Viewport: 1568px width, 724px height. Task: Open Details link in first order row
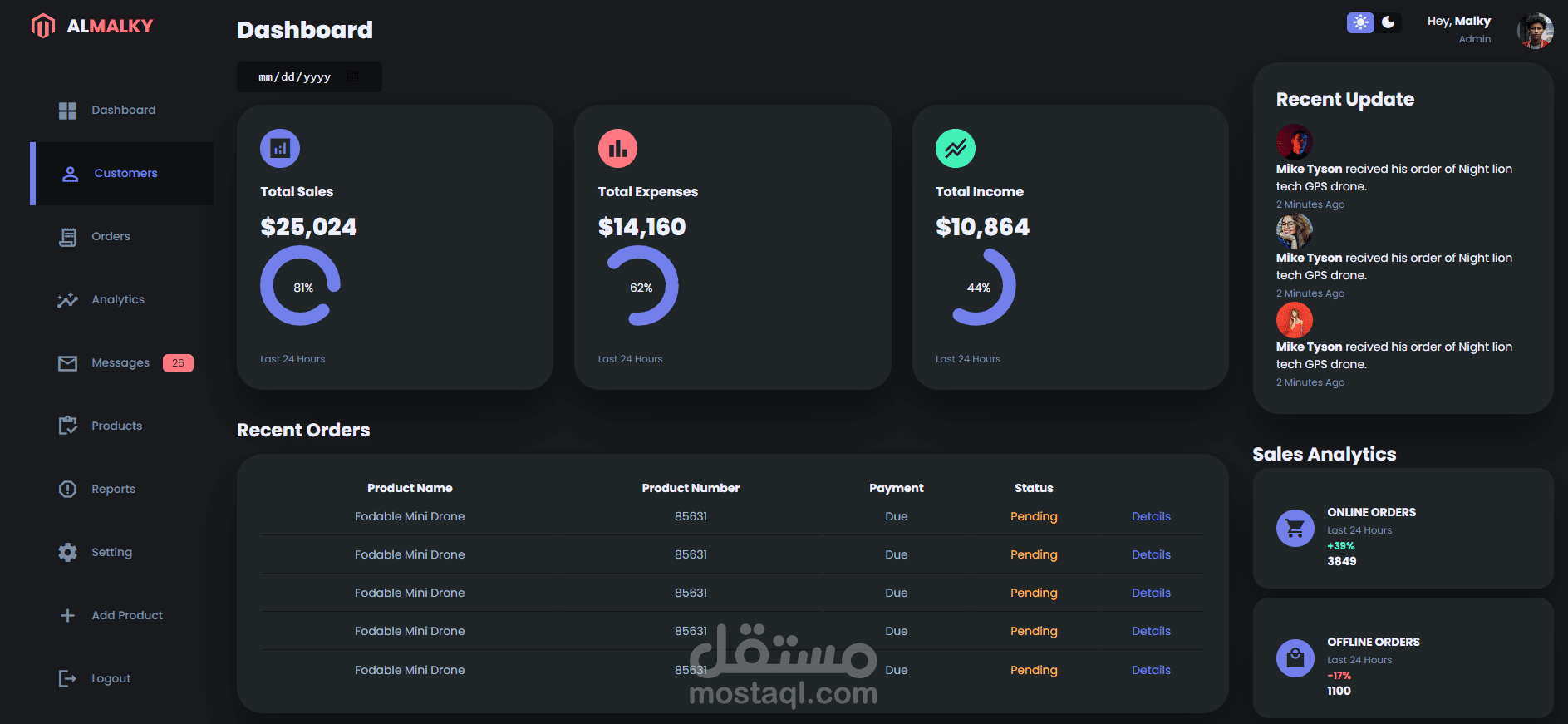pyautogui.click(x=1151, y=516)
